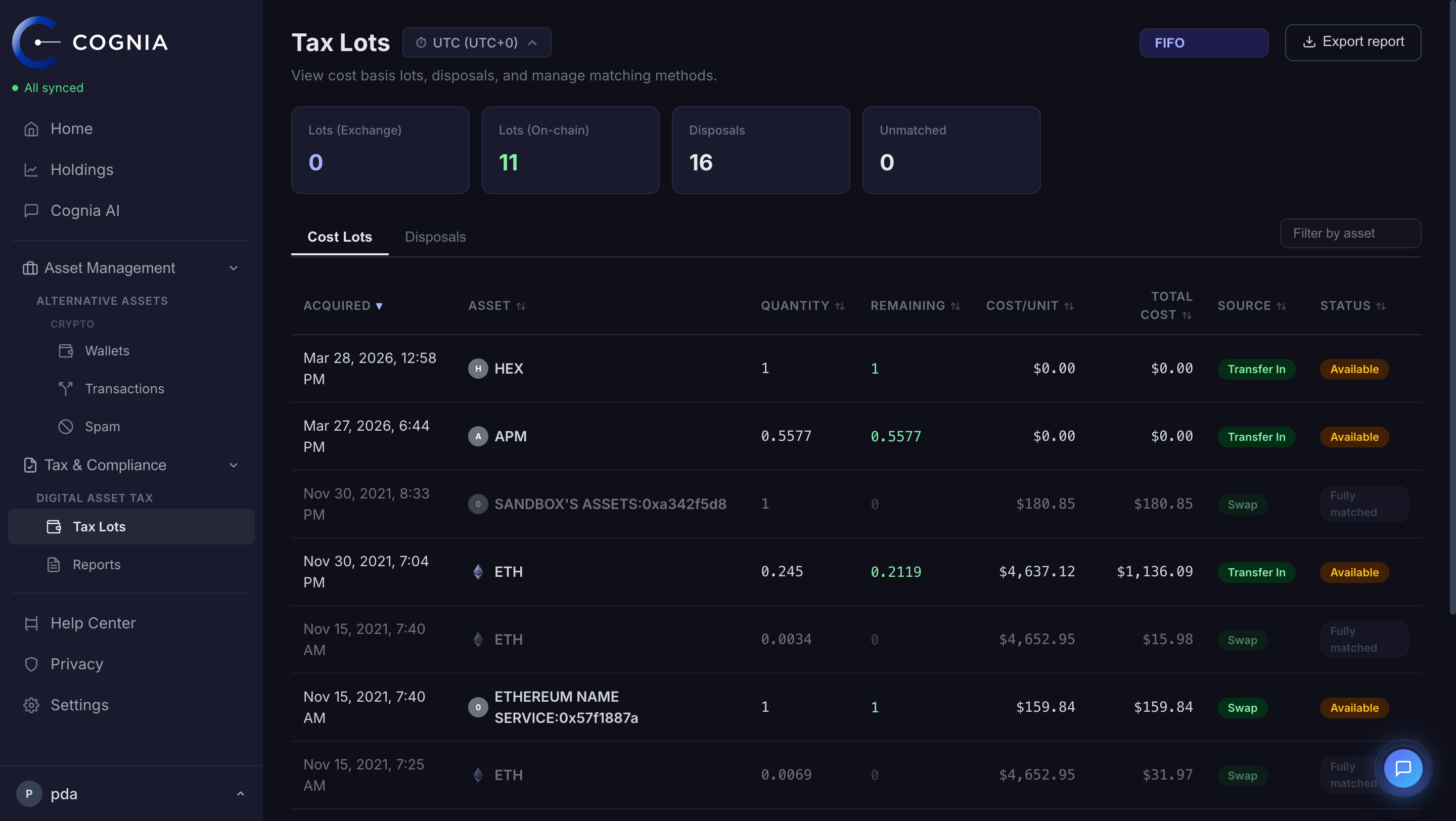
Task: Focus the Filter by asset field
Action: coord(1350,234)
